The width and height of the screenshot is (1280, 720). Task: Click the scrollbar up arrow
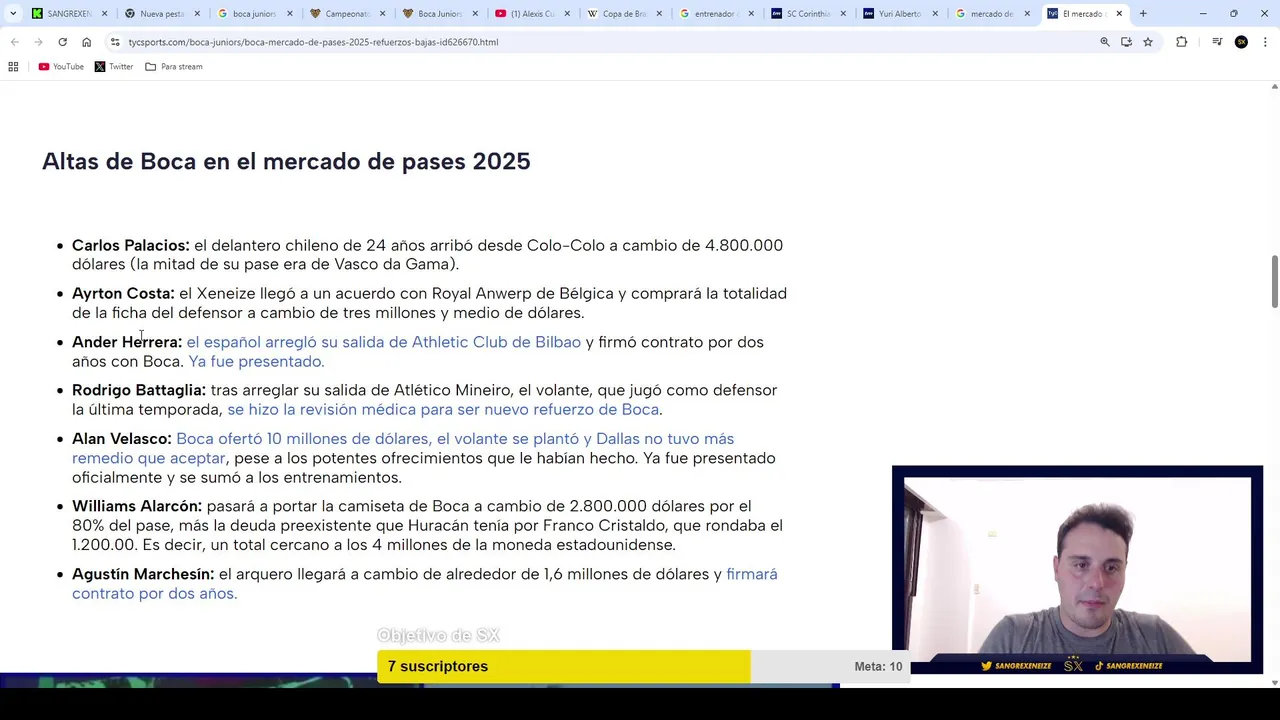[1274, 86]
